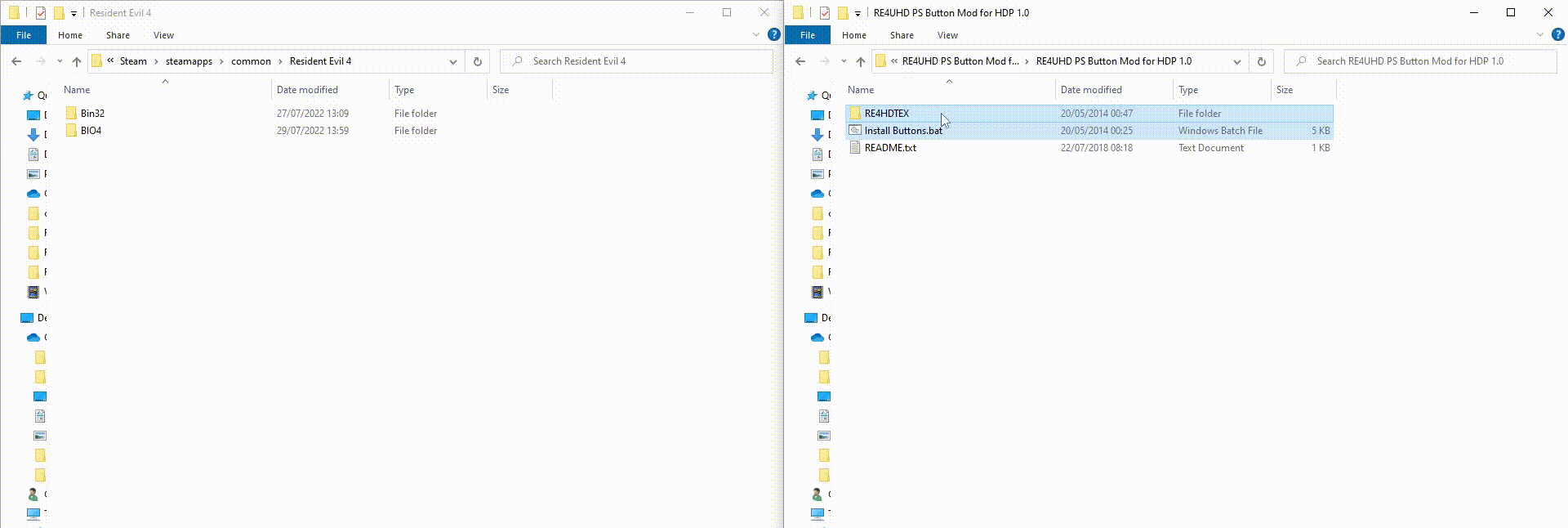Show hidden breadcrumb path in Resident Evil 4 address bar
Viewport: 1568px width, 528px height.
pos(110,60)
